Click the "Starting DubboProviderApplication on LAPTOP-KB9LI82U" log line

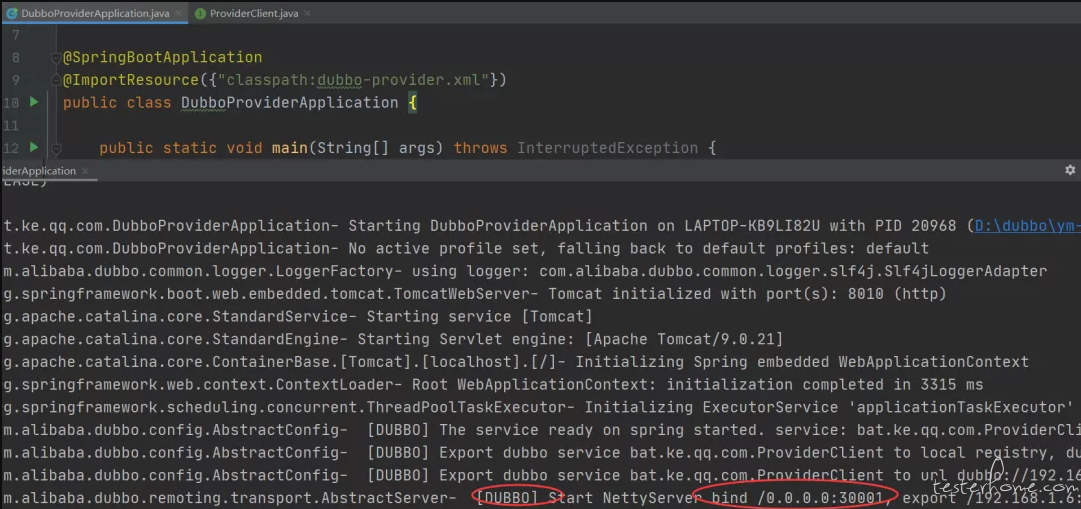[542, 226]
